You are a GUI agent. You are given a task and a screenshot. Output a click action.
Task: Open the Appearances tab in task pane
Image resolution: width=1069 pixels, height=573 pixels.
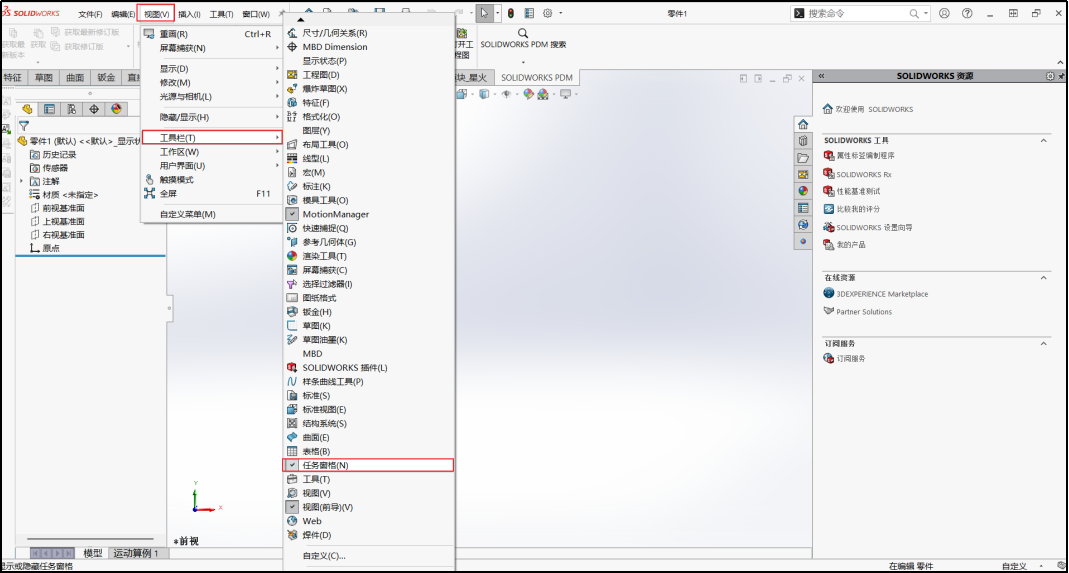pos(803,191)
